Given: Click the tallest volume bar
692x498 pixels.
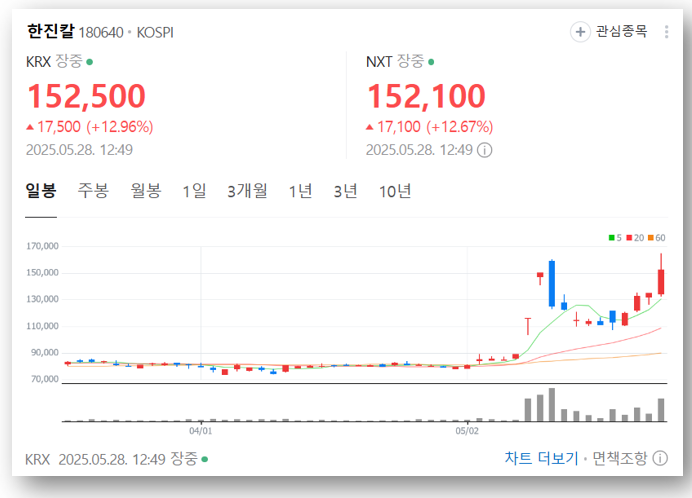Looking at the screenshot, I should click(552, 404).
